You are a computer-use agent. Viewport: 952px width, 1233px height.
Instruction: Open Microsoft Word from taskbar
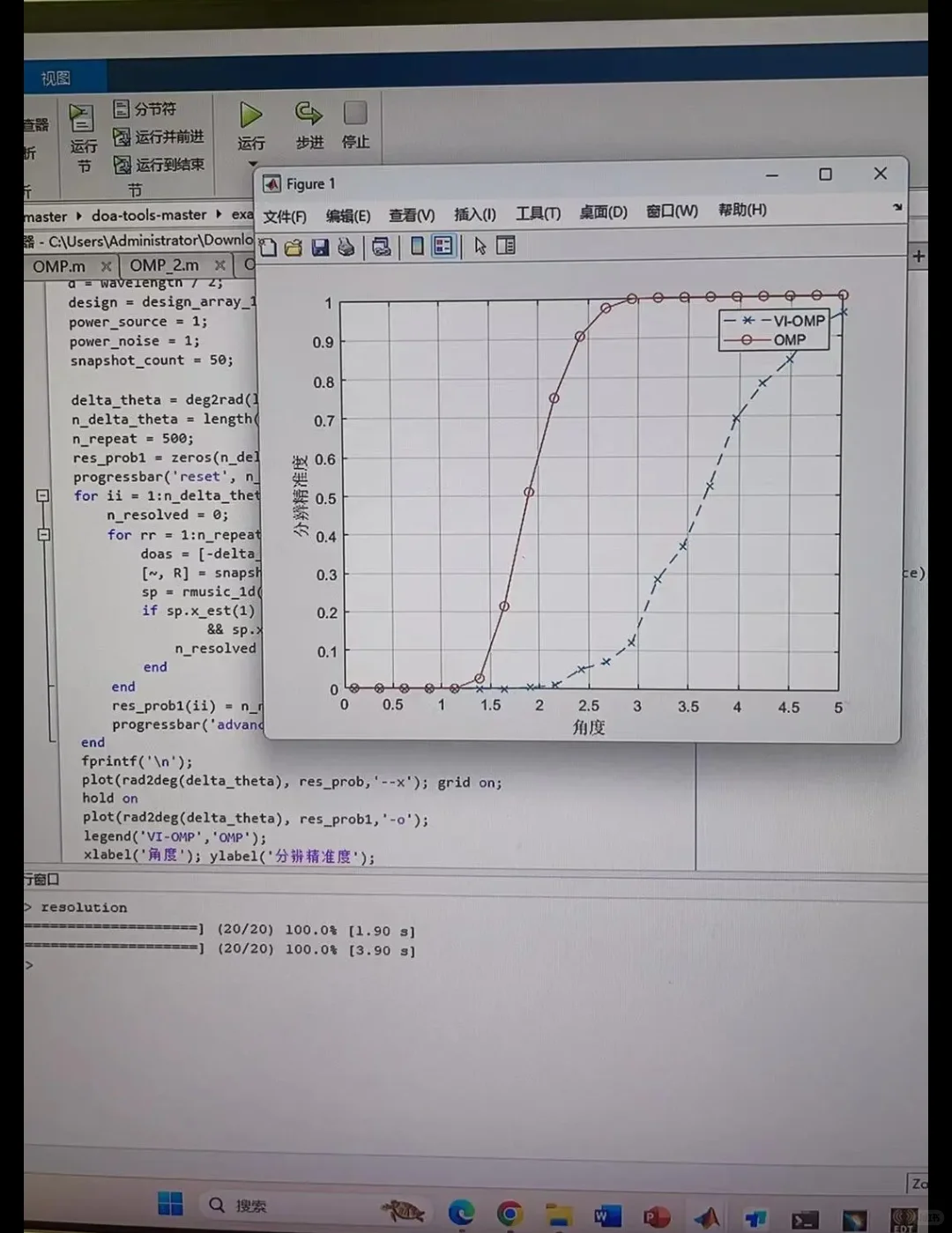tap(606, 1217)
